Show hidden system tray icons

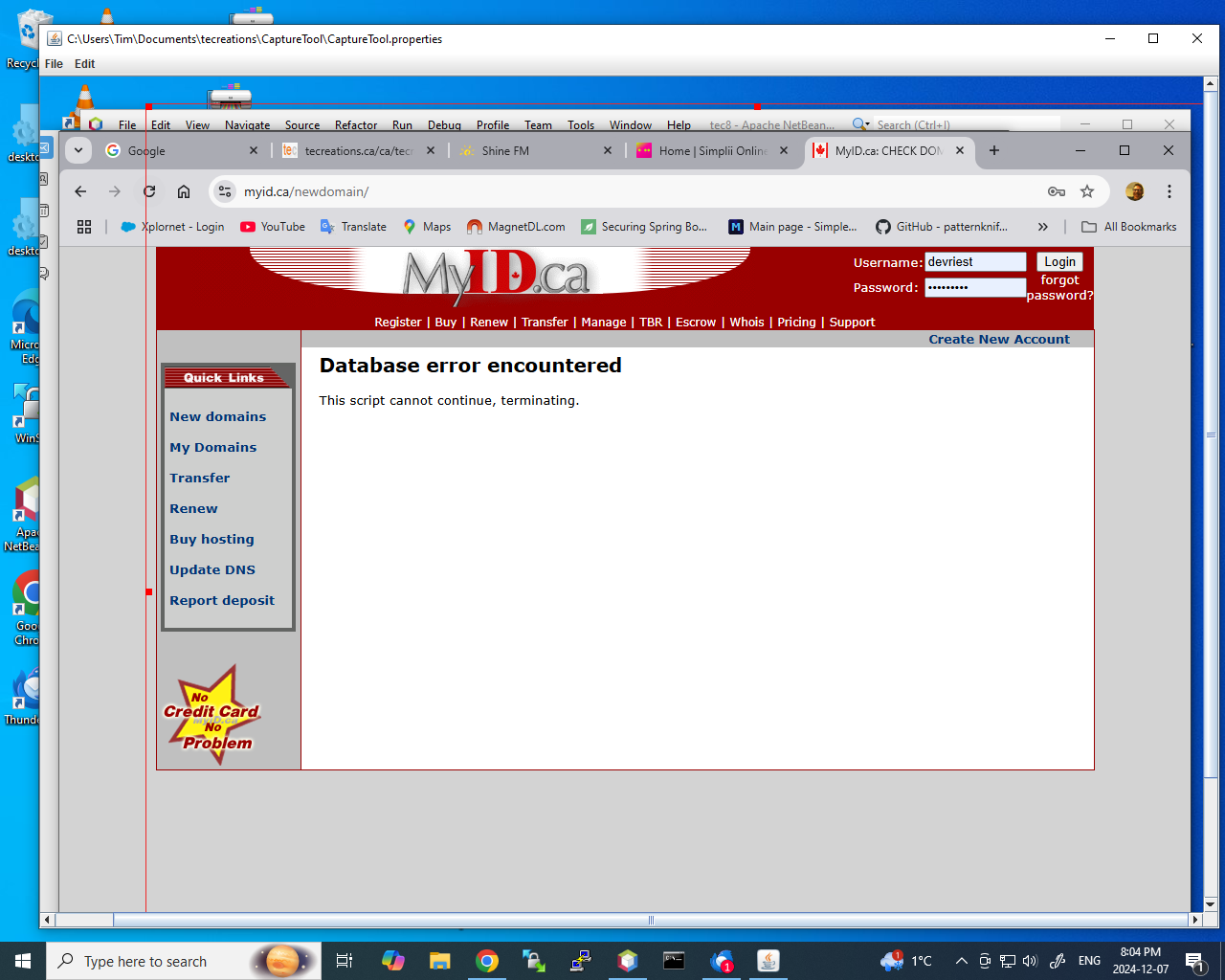[961, 961]
